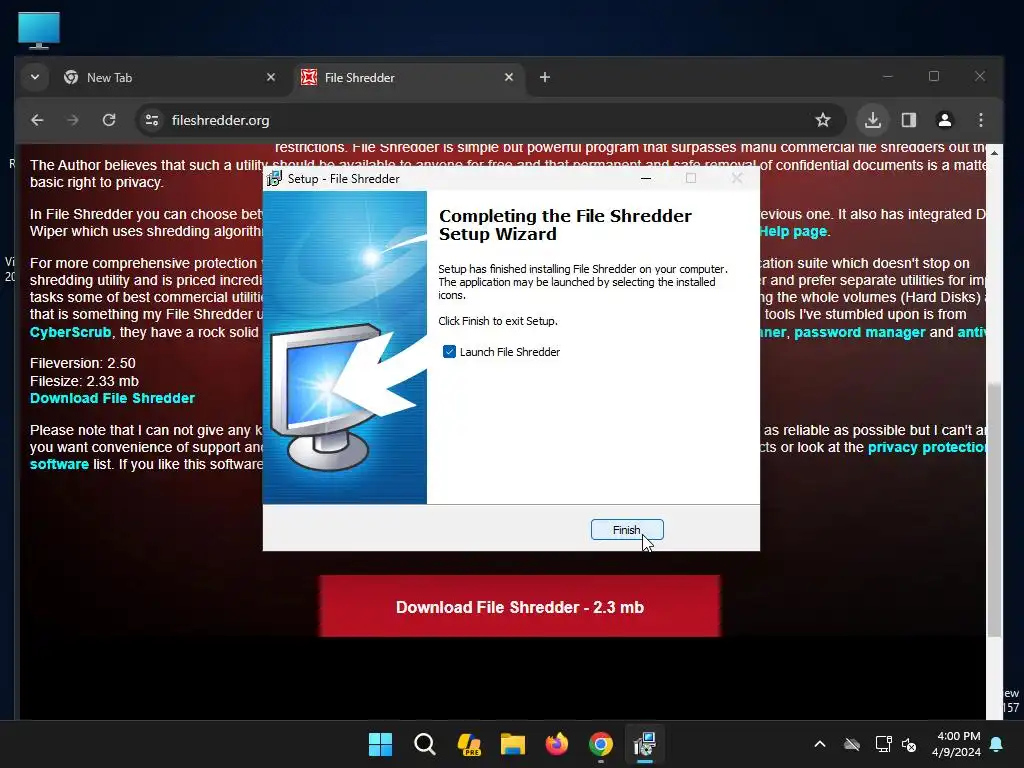Click the scrollbar up arrow on the page
The height and width of the screenshot is (768, 1024).
tap(994, 152)
